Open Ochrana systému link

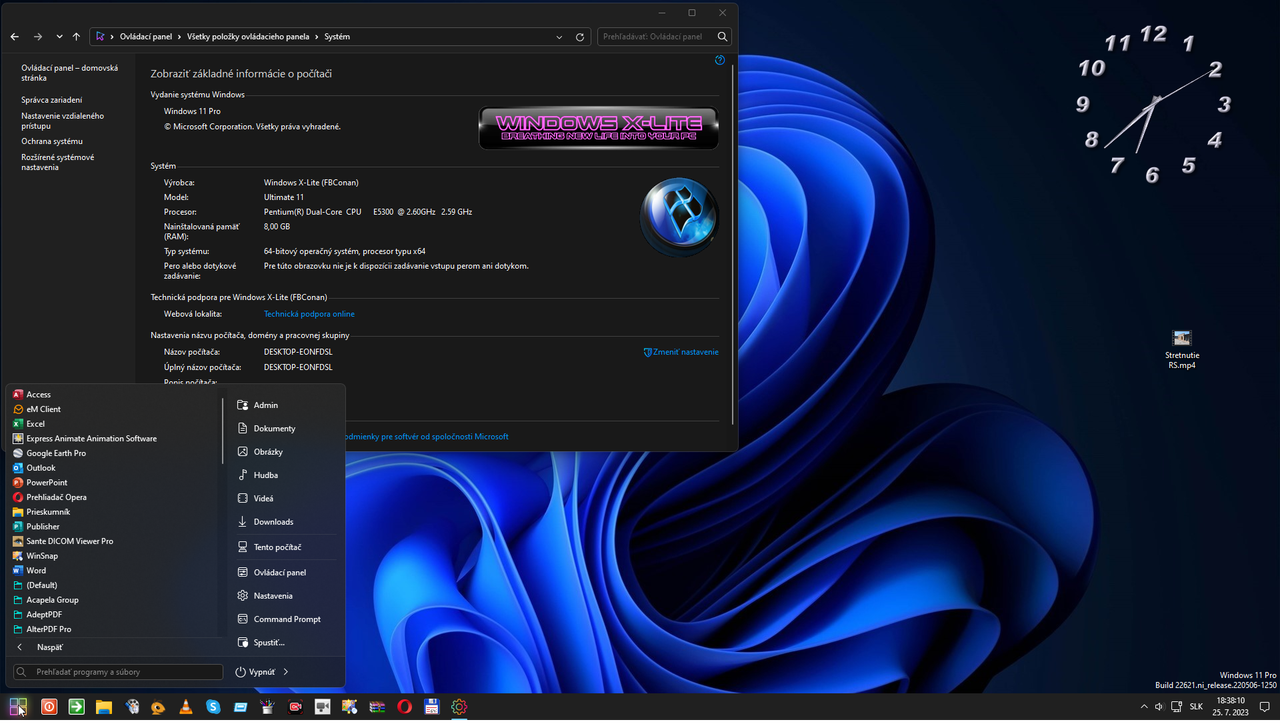pyautogui.click(x=52, y=141)
